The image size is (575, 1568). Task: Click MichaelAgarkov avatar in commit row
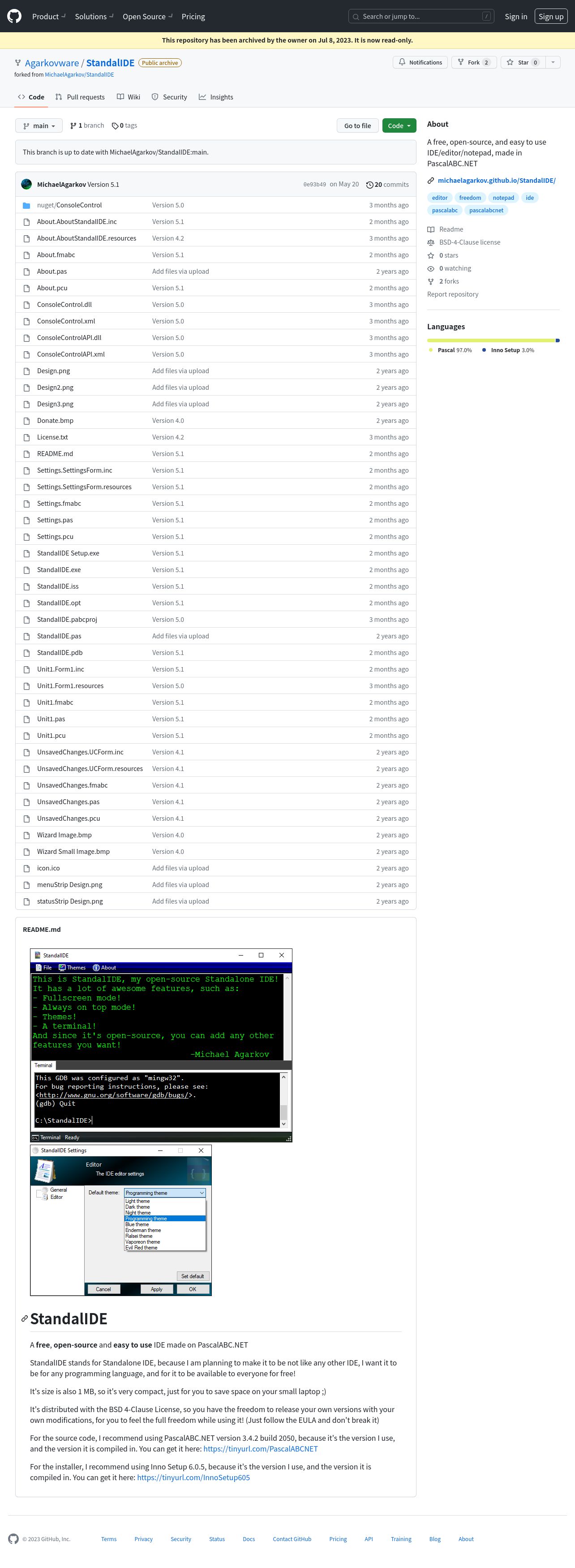pos(26,185)
